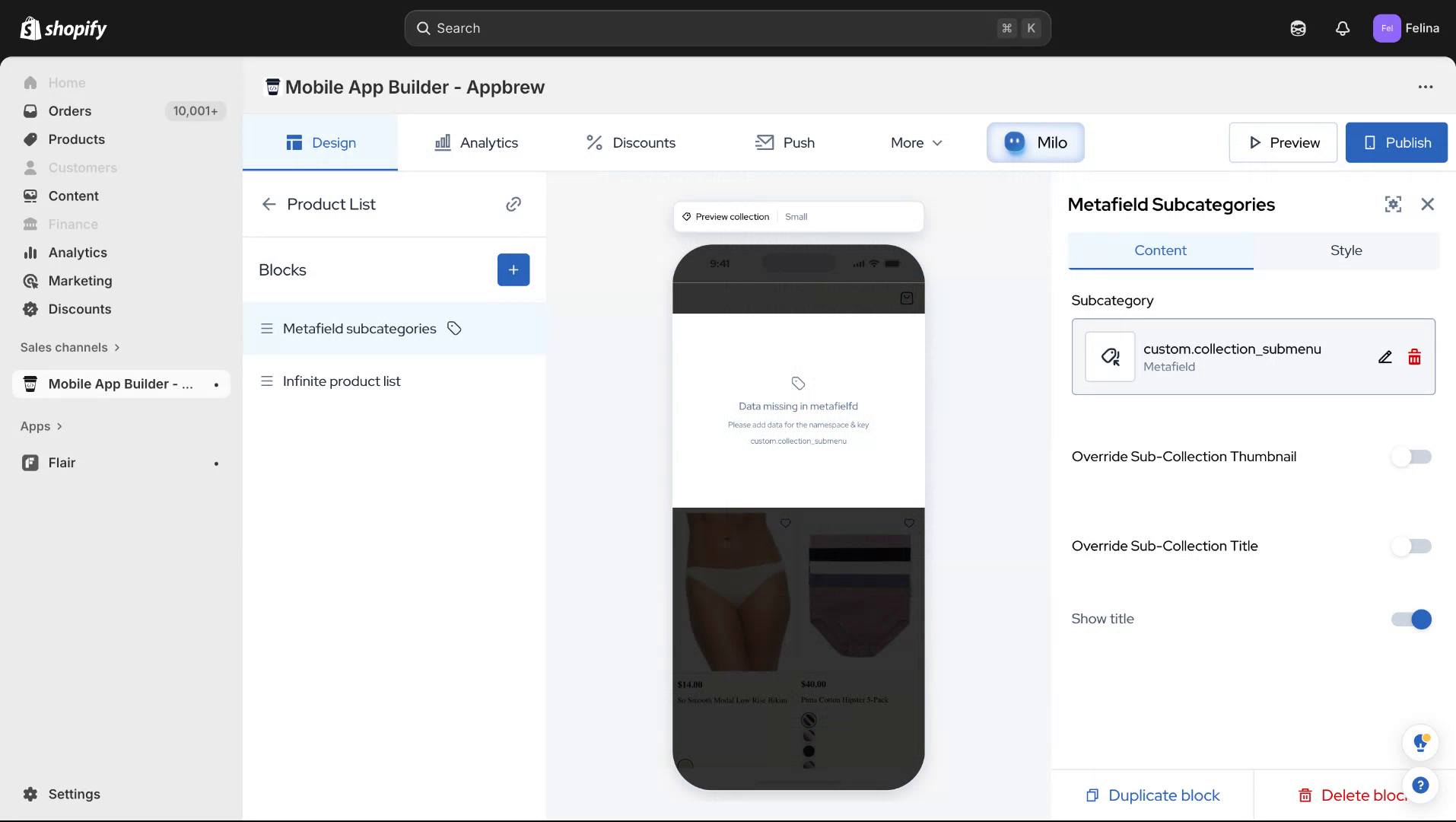Switch to the Style tab
Image resolution: width=1456 pixels, height=822 pixels.
[1345, 250]
